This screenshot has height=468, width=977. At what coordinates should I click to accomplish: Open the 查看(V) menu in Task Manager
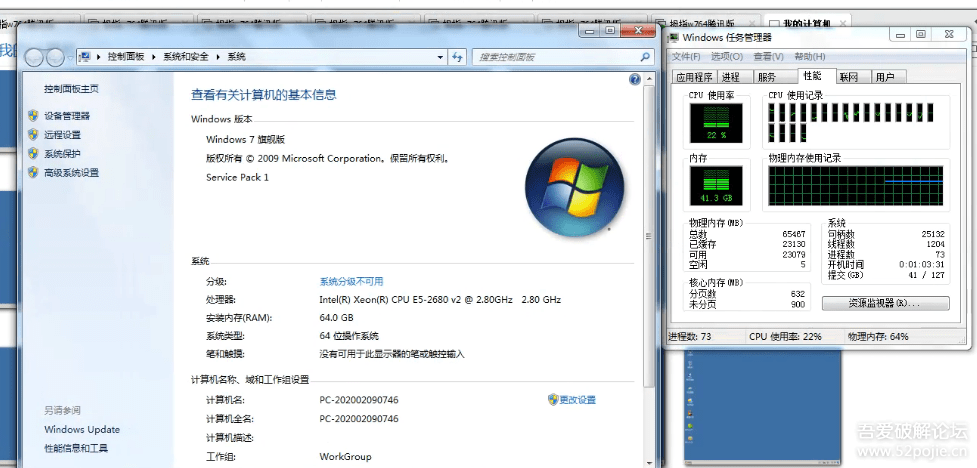click(768, 57)
